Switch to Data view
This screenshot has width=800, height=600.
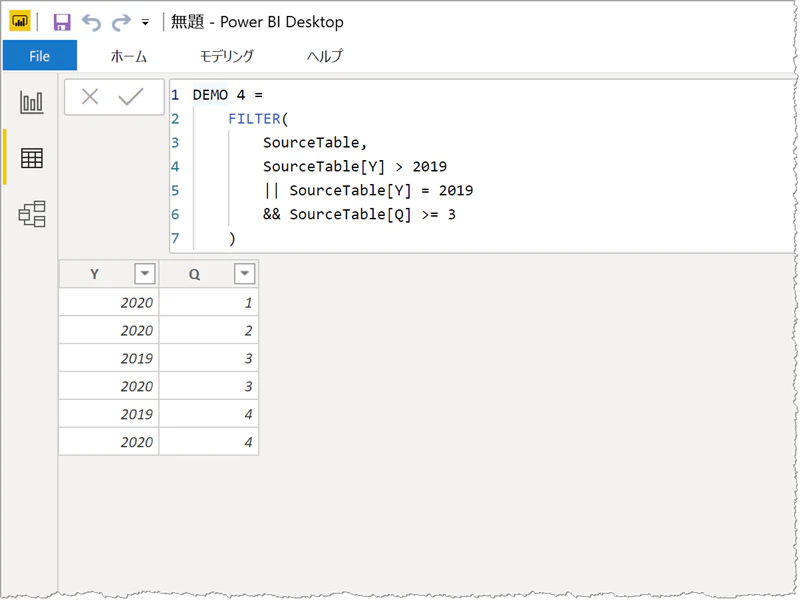pos(32,158)
